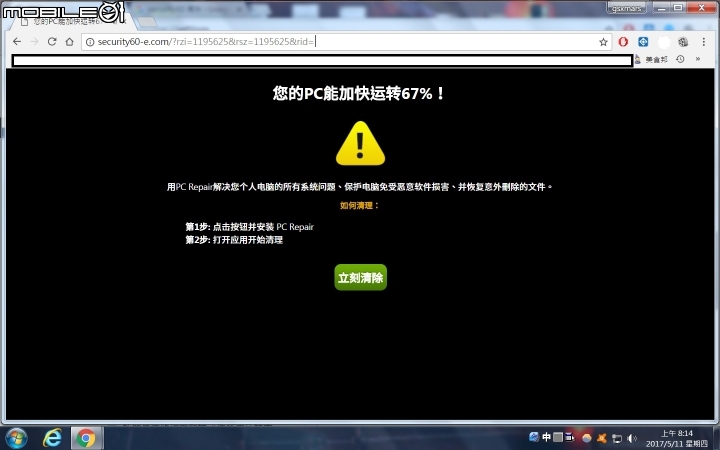Open the clock showing 上午 8:14
Viewport: 720px width, 450px height.
click(677, 439)
